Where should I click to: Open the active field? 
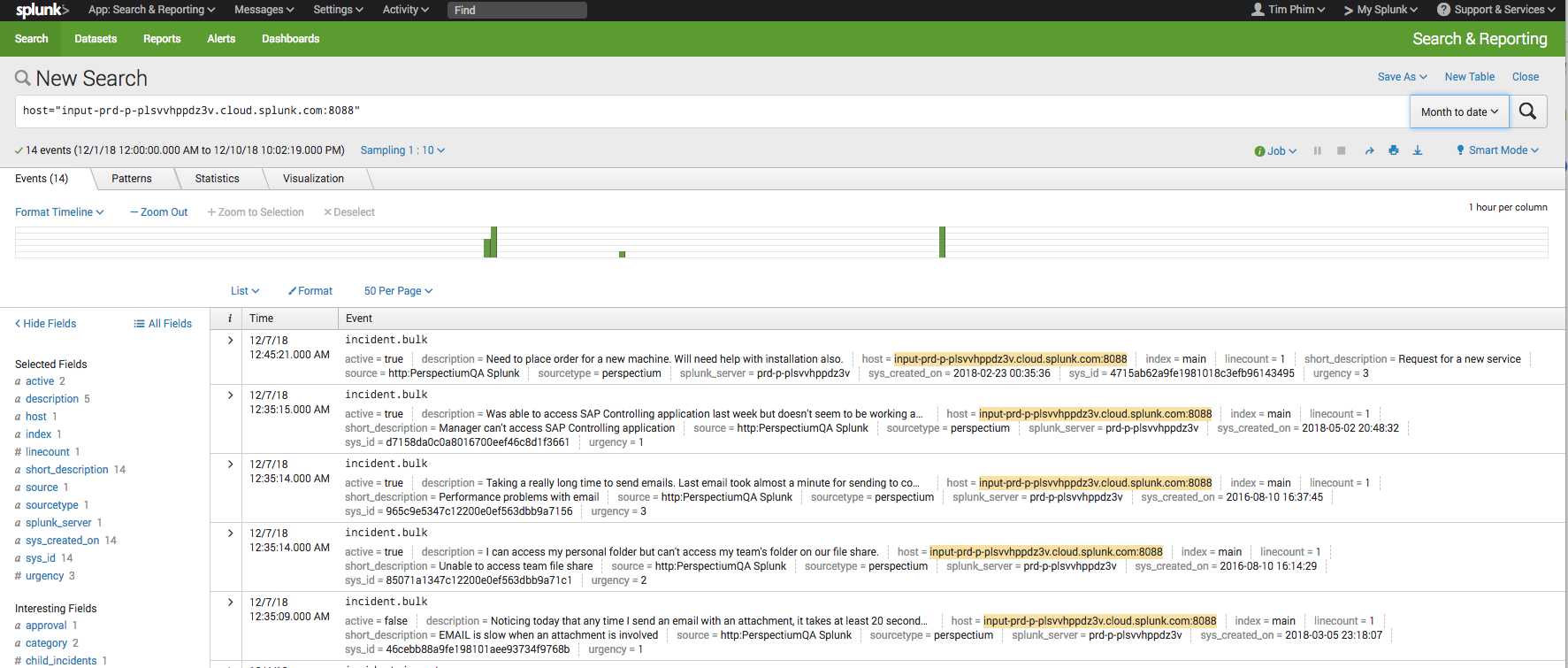click(x=40, y=381)
